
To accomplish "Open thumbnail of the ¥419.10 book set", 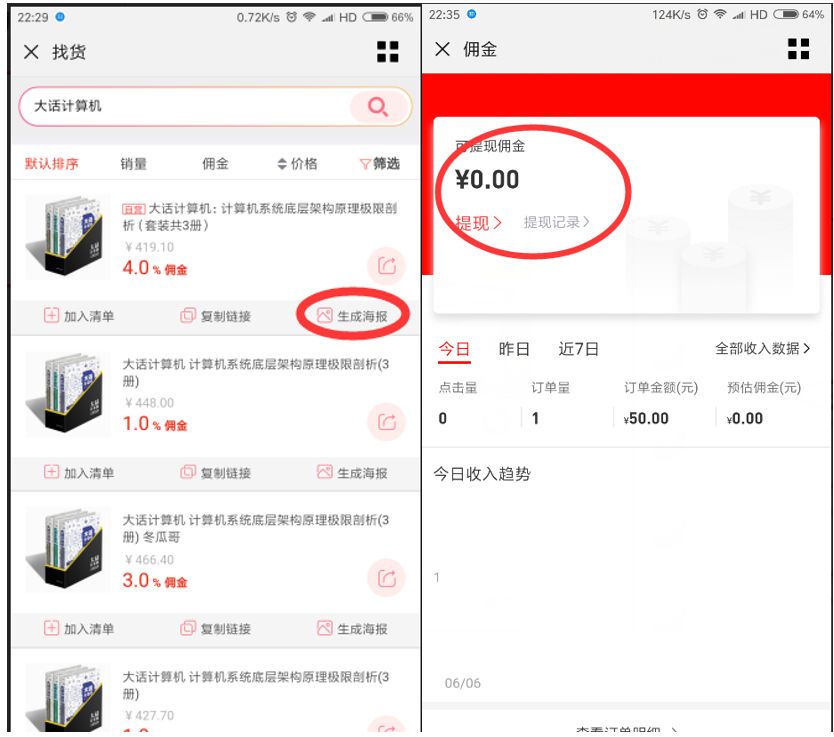I will click(68, 236).
